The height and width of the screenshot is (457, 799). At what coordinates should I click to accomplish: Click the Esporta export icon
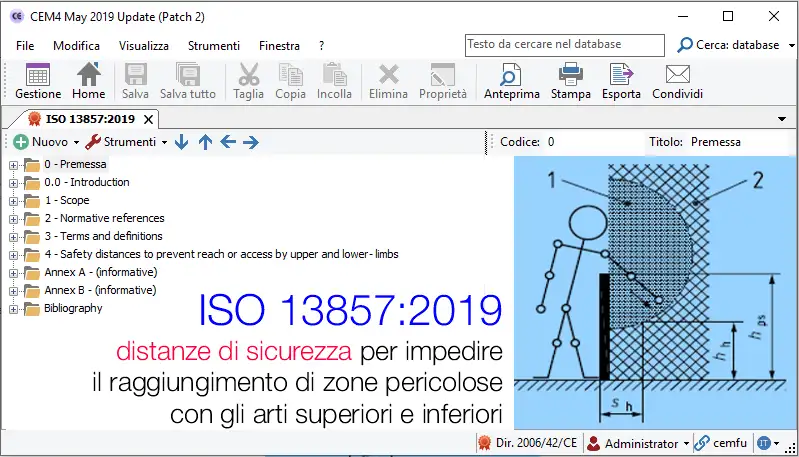pos(621,74)
